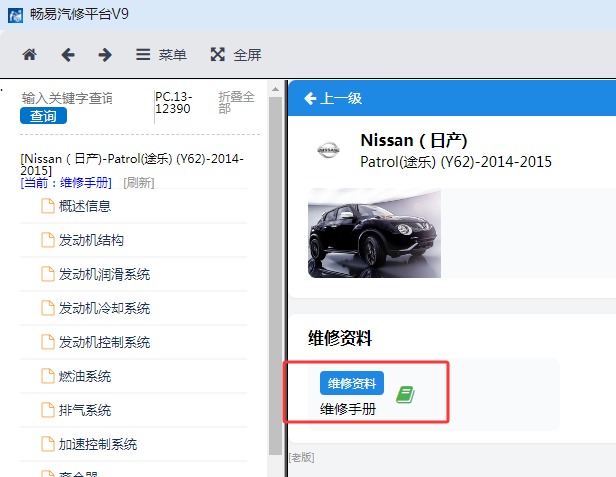Viewport: 616px width, 477px height.
Task: Click the document icon beside 发动机控制系统
Action: [48, 342]
